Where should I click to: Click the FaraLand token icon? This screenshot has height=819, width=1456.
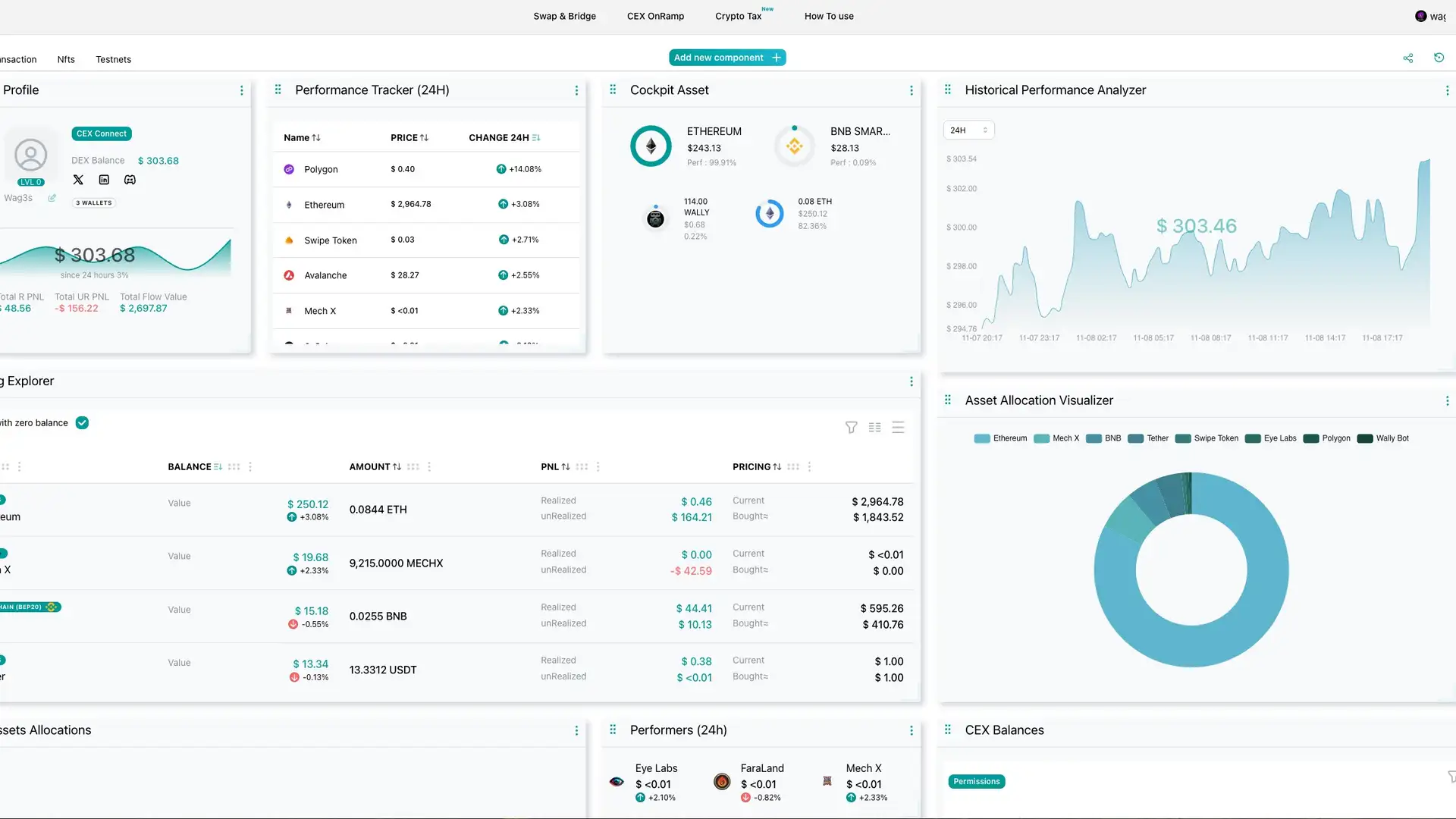click(722, 782)
